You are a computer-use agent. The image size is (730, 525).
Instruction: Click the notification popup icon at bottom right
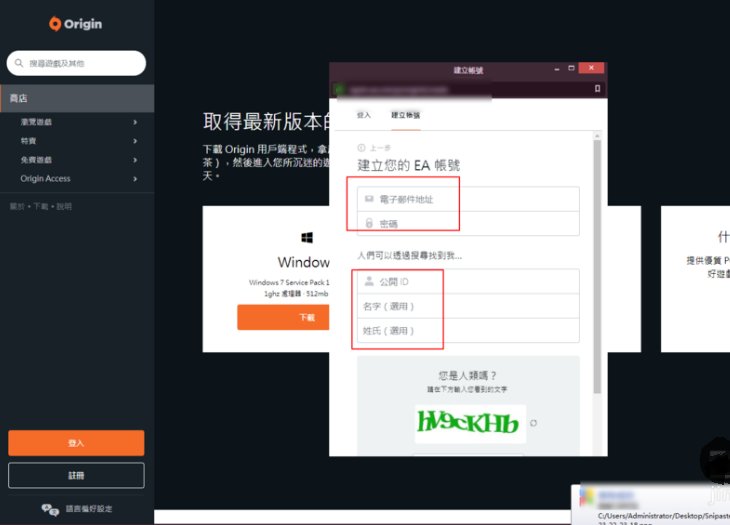586,498
